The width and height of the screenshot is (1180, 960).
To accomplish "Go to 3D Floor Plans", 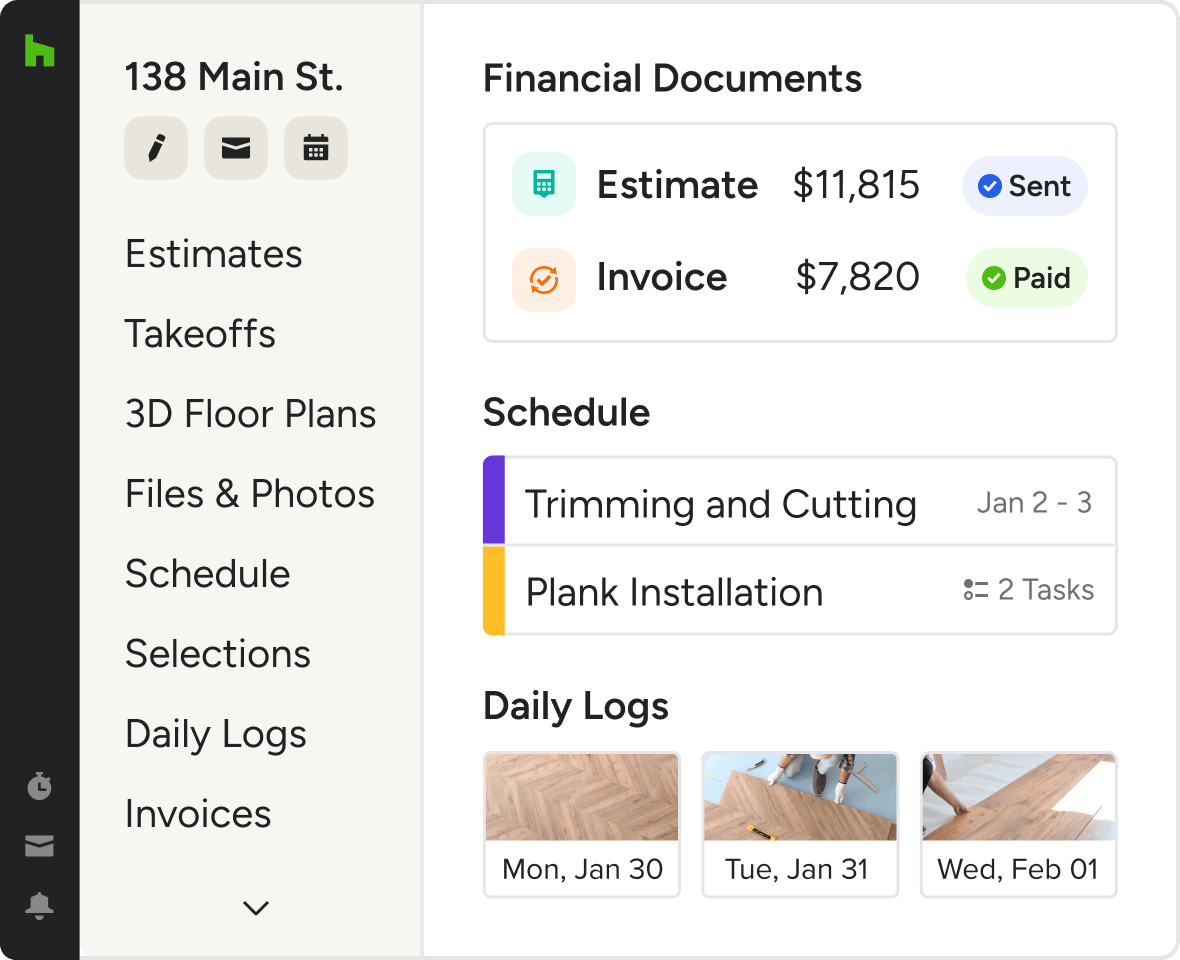I will click(x=250, y=414).
